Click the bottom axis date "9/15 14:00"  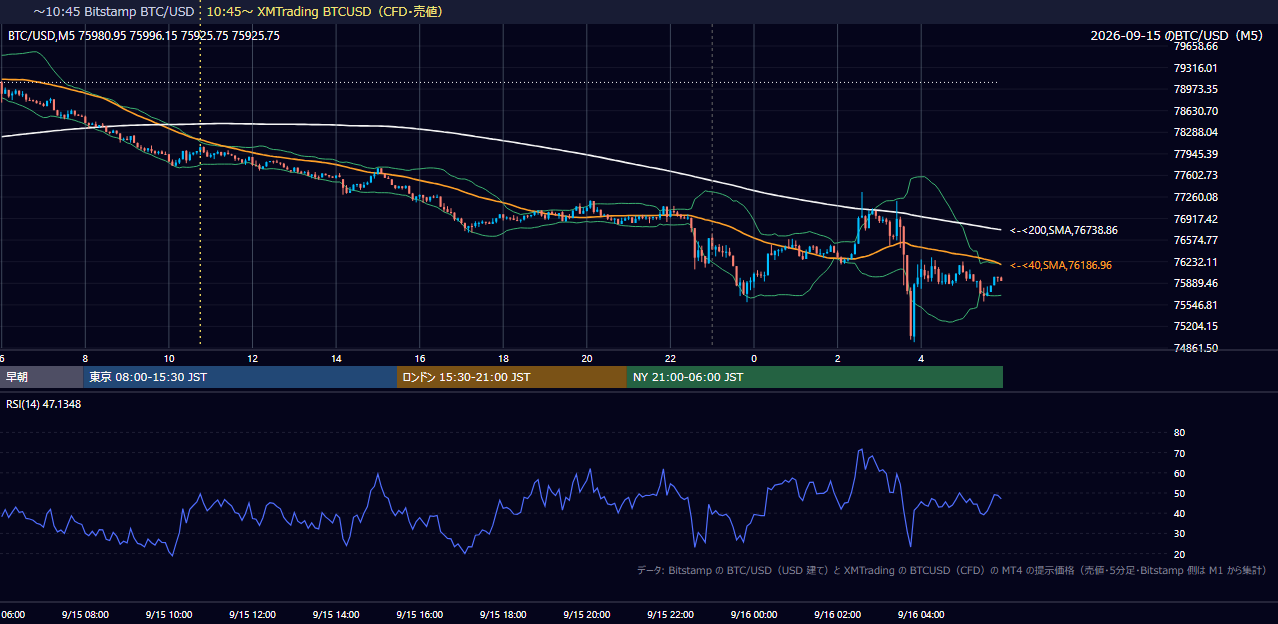point(337,615)
